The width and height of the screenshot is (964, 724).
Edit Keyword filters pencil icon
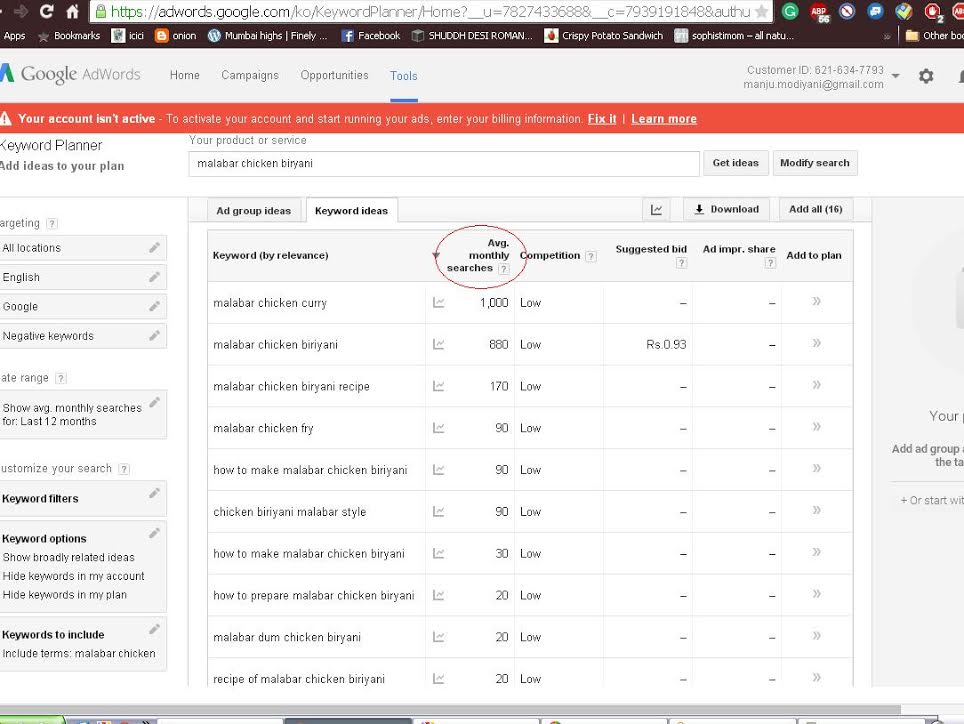click(154, 493)
